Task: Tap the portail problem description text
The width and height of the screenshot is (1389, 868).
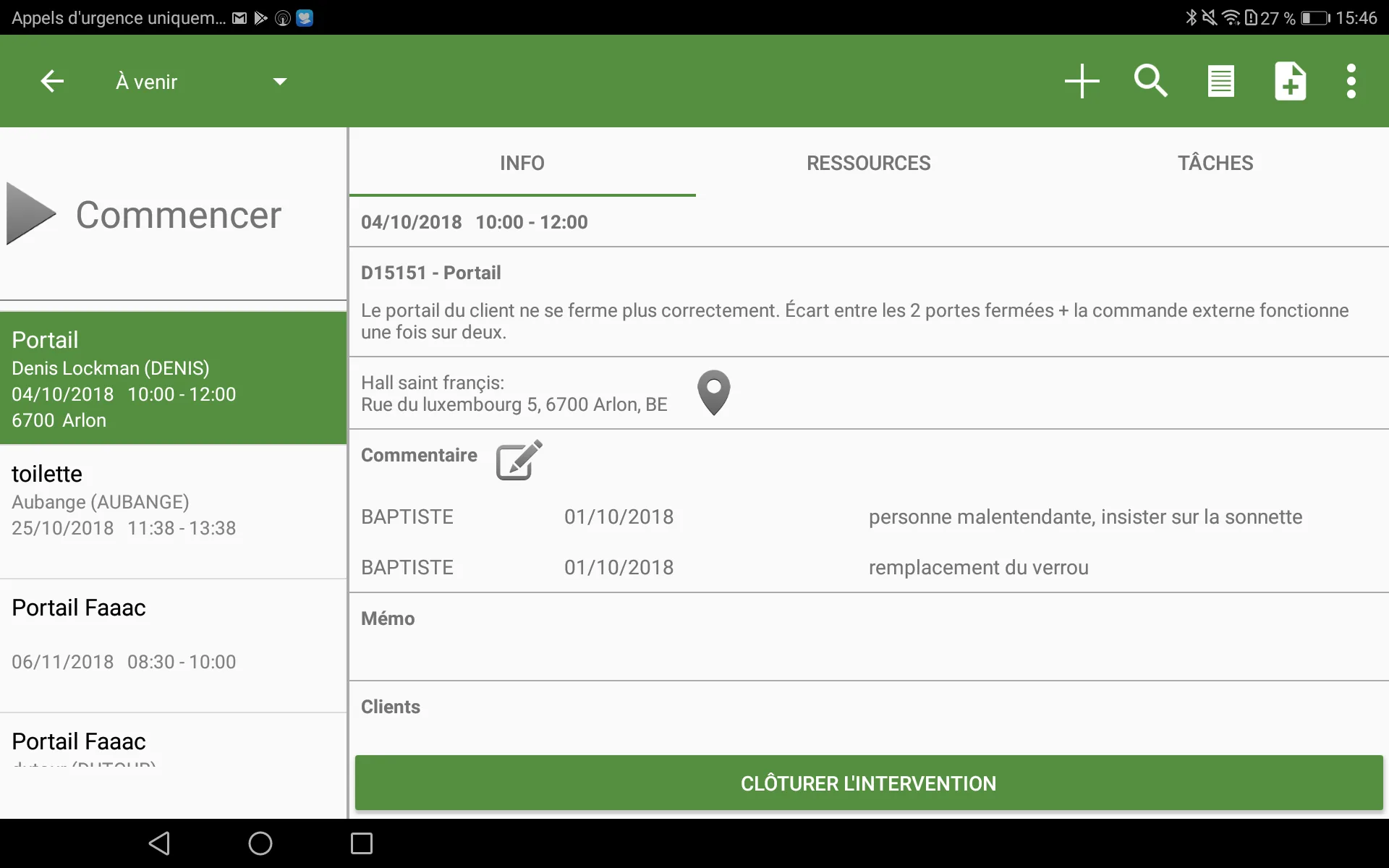Action: click(x=855, y=321)
